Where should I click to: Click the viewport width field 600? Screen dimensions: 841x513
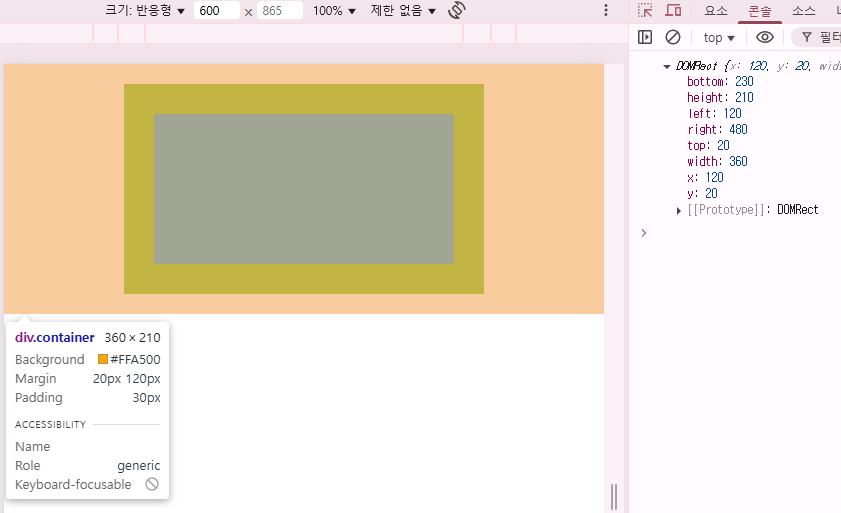(x=216, y=11)
